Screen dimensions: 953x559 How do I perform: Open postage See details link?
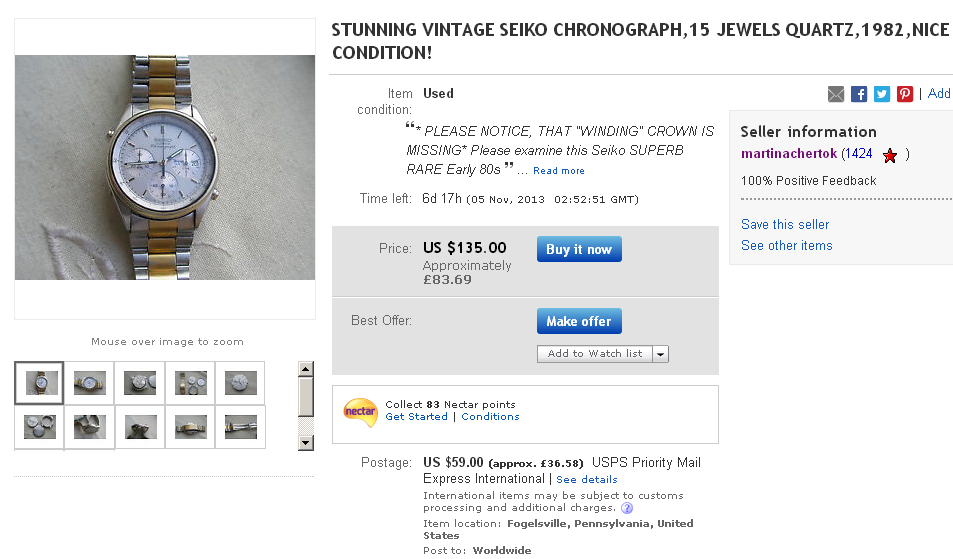coord(587,480)
